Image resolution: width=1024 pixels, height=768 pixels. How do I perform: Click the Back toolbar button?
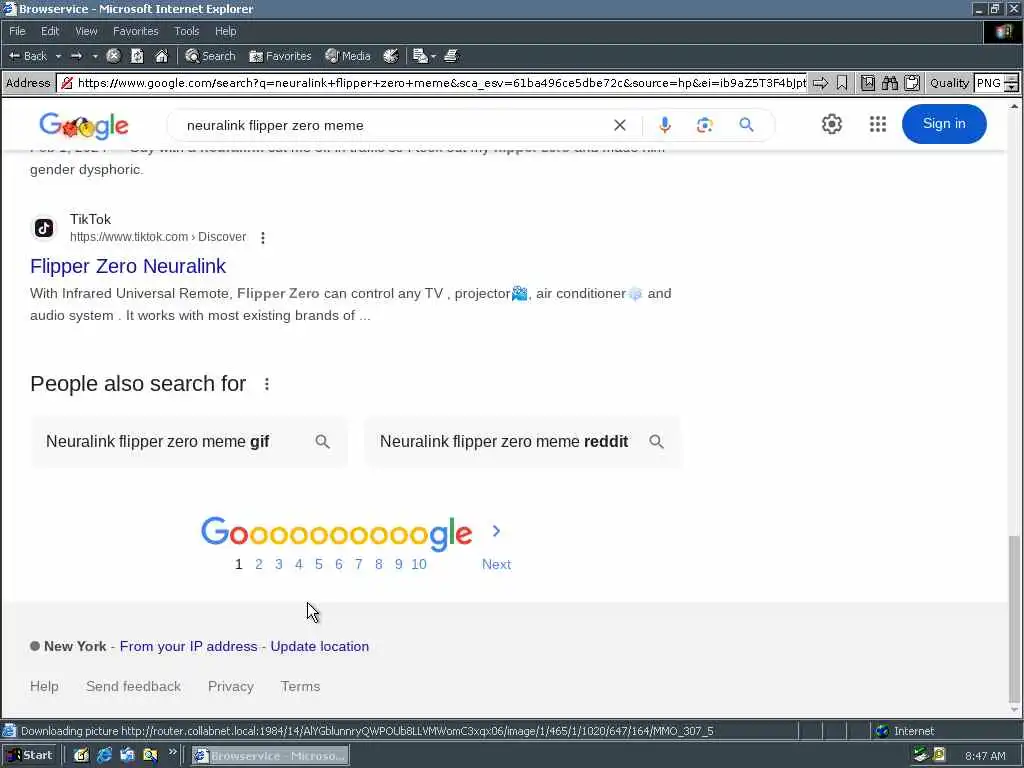(27, 56)
